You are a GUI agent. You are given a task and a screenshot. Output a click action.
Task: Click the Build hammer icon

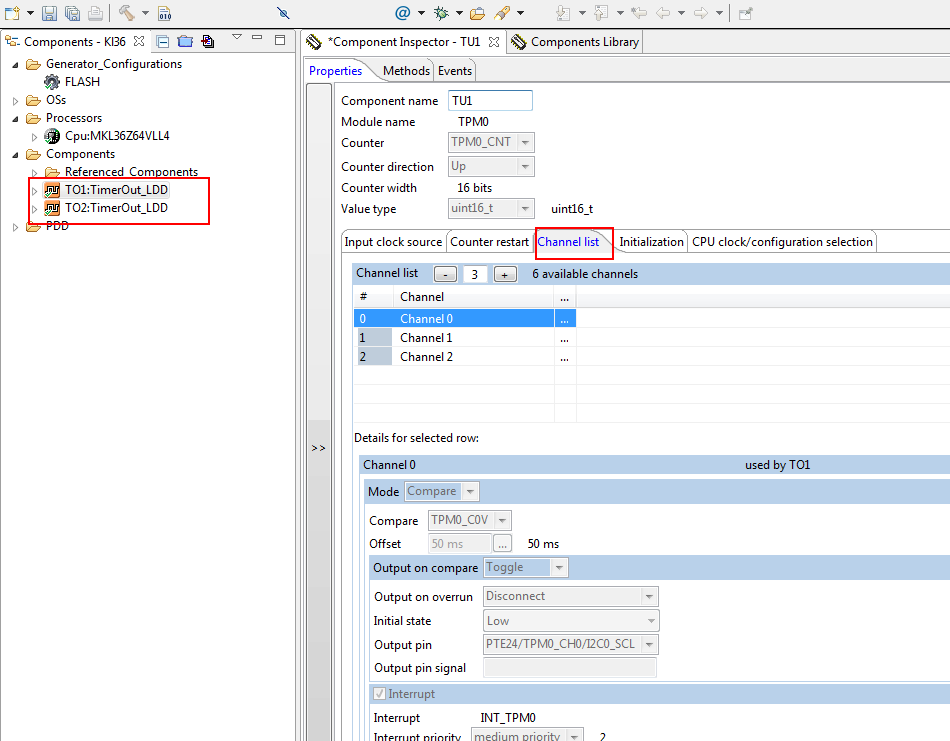click(x=127, y=13)
